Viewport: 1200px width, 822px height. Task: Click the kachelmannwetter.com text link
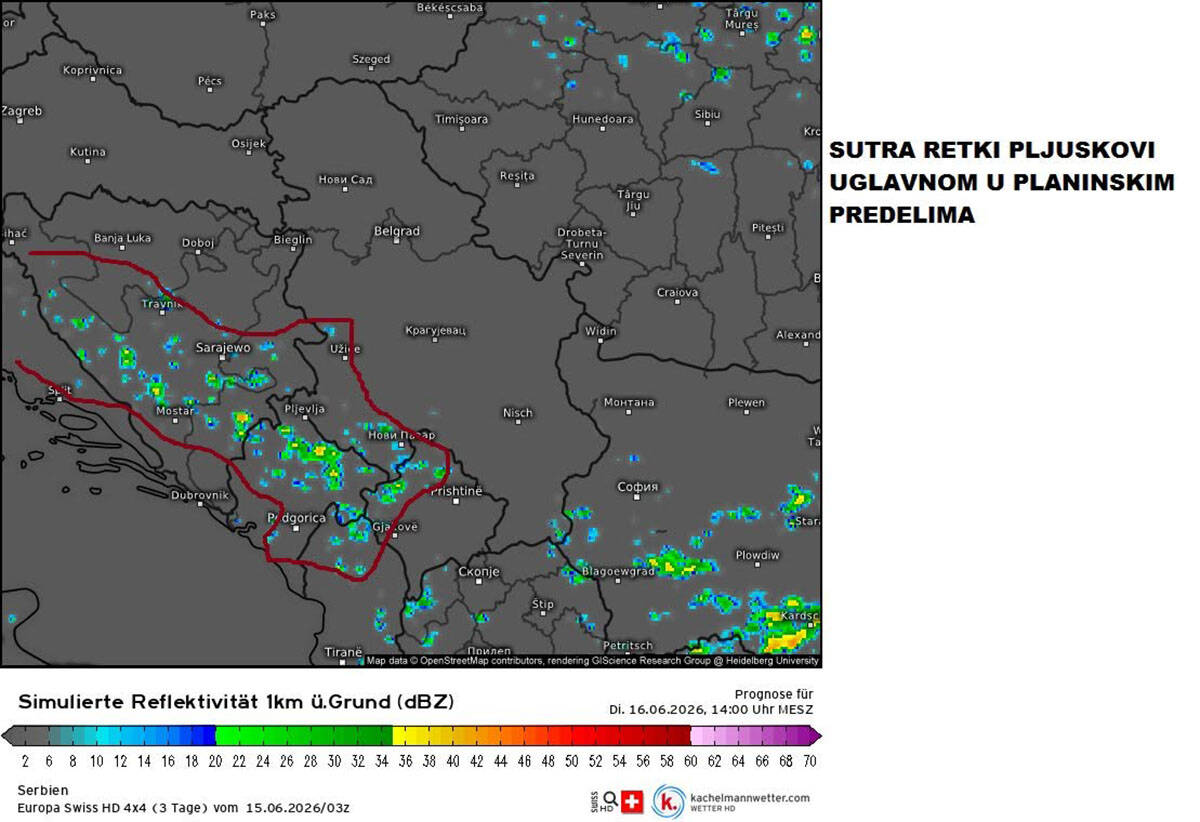pos(750,797)
